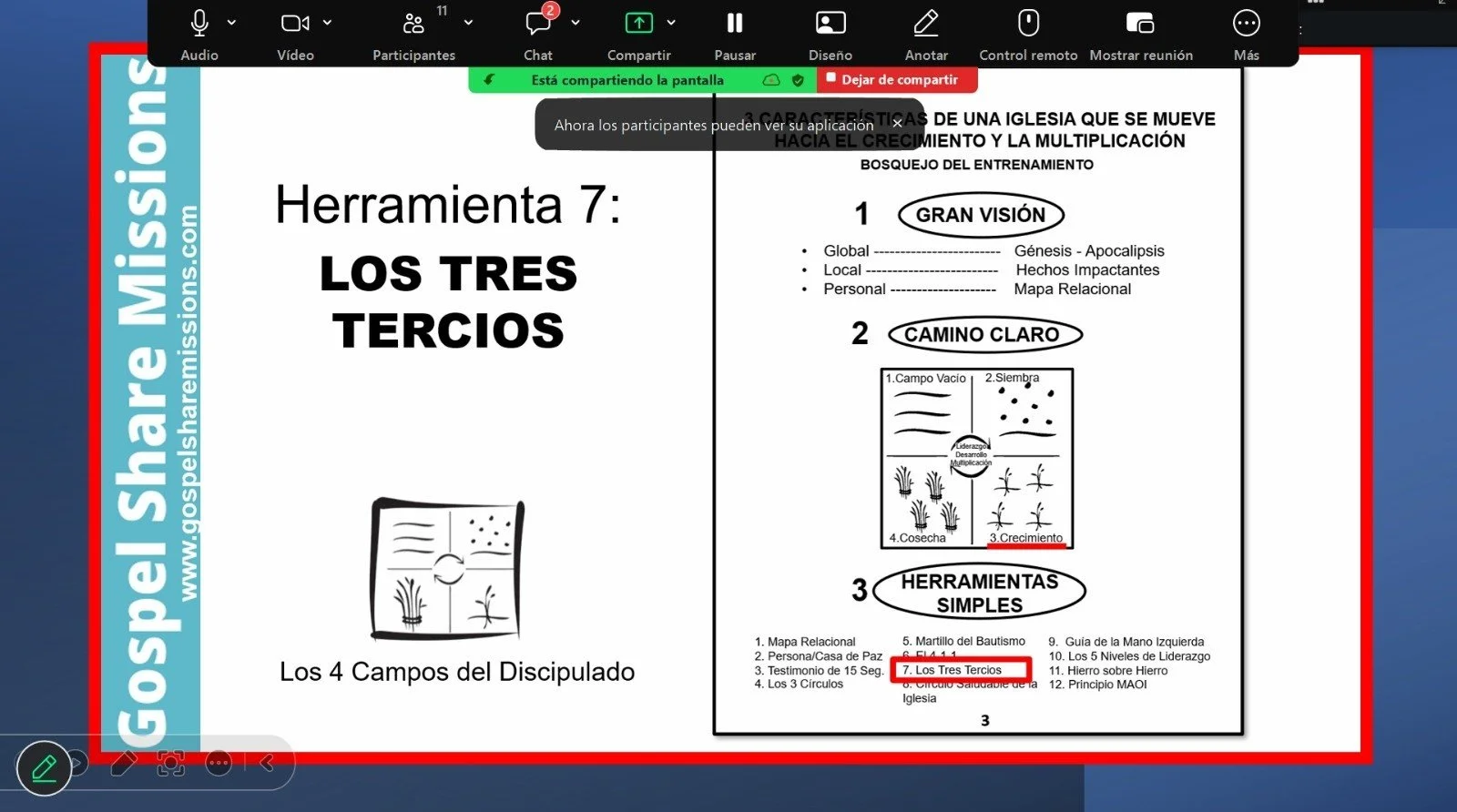Screen dimensions: 1457x812
Task: Click the shield security icon in the green bar
Action: coord(798,80)
